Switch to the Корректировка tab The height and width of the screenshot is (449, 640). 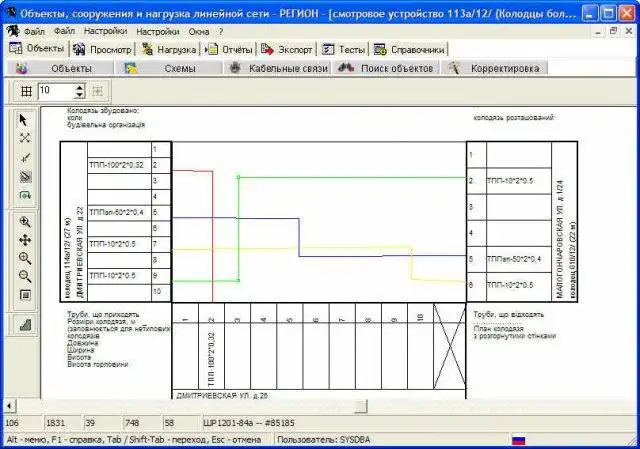(494, 68)
